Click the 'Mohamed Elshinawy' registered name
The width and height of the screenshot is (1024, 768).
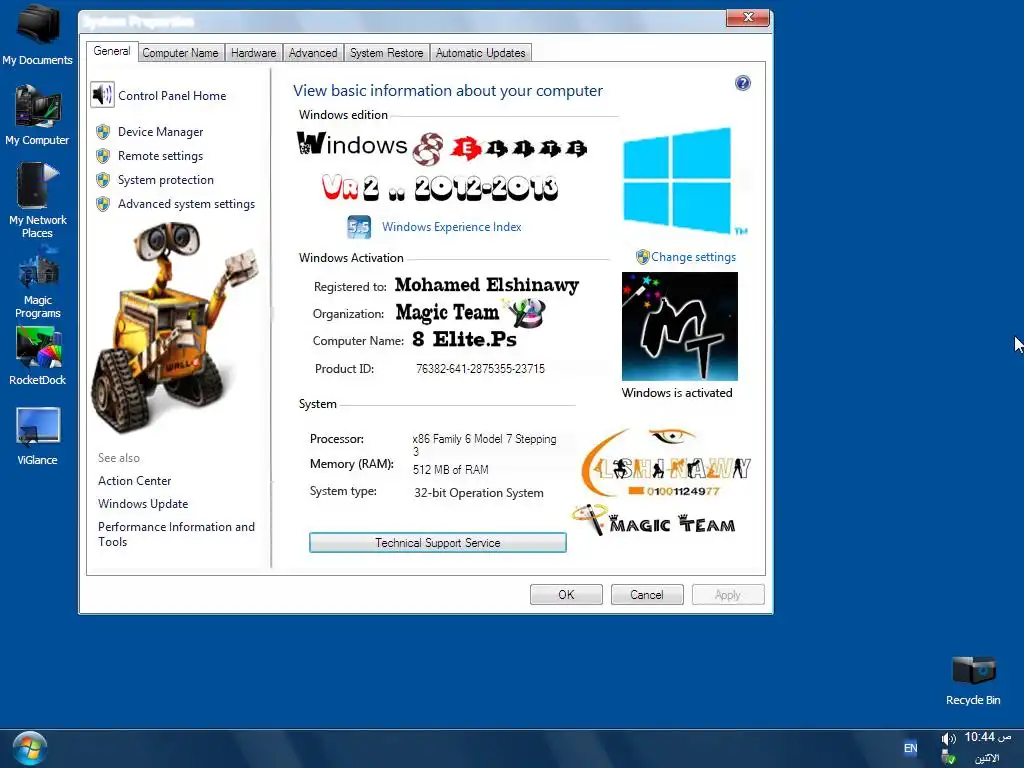pyautogui.click(x=487, y=285)
